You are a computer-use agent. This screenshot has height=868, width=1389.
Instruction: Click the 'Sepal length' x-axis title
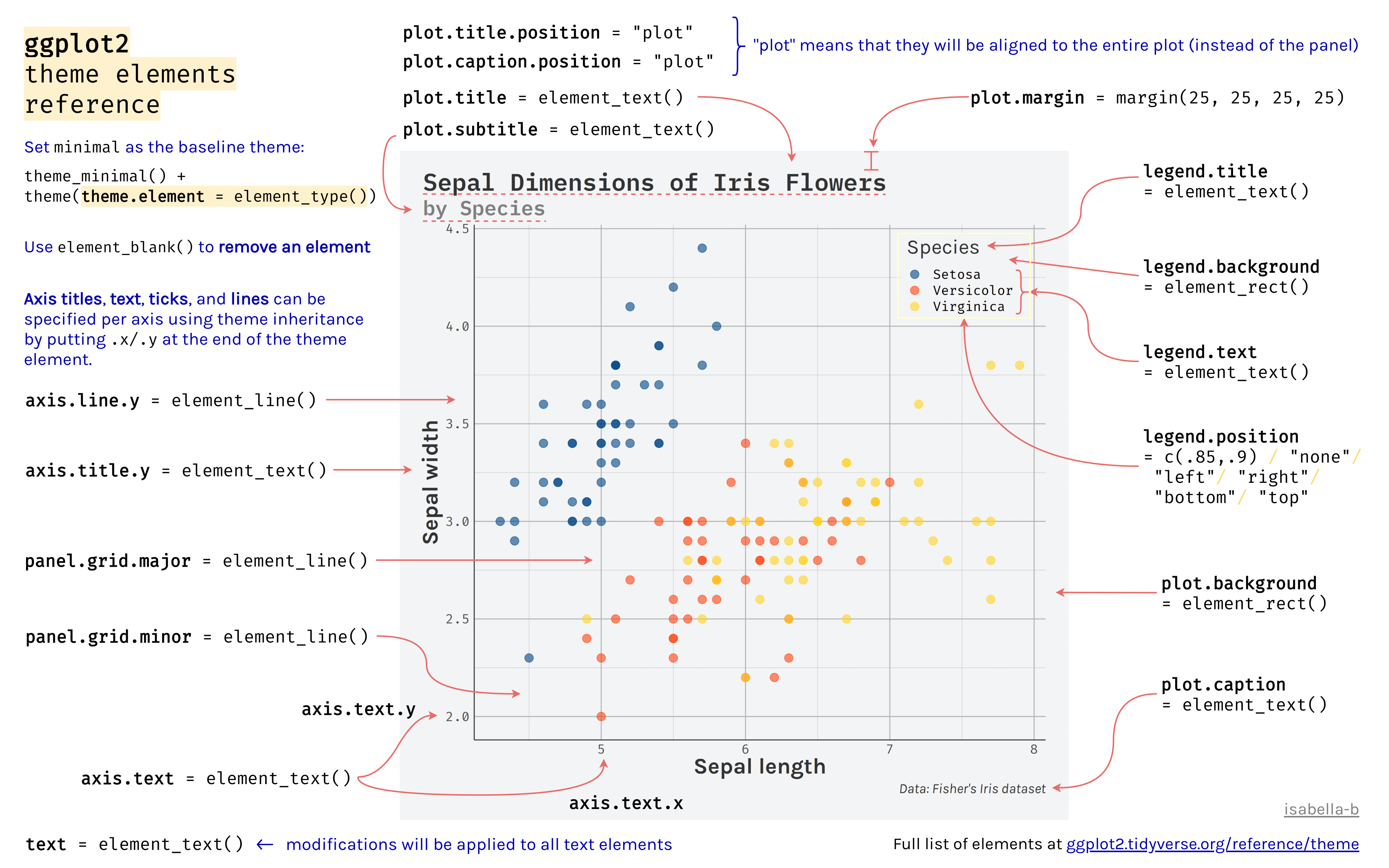759,767
